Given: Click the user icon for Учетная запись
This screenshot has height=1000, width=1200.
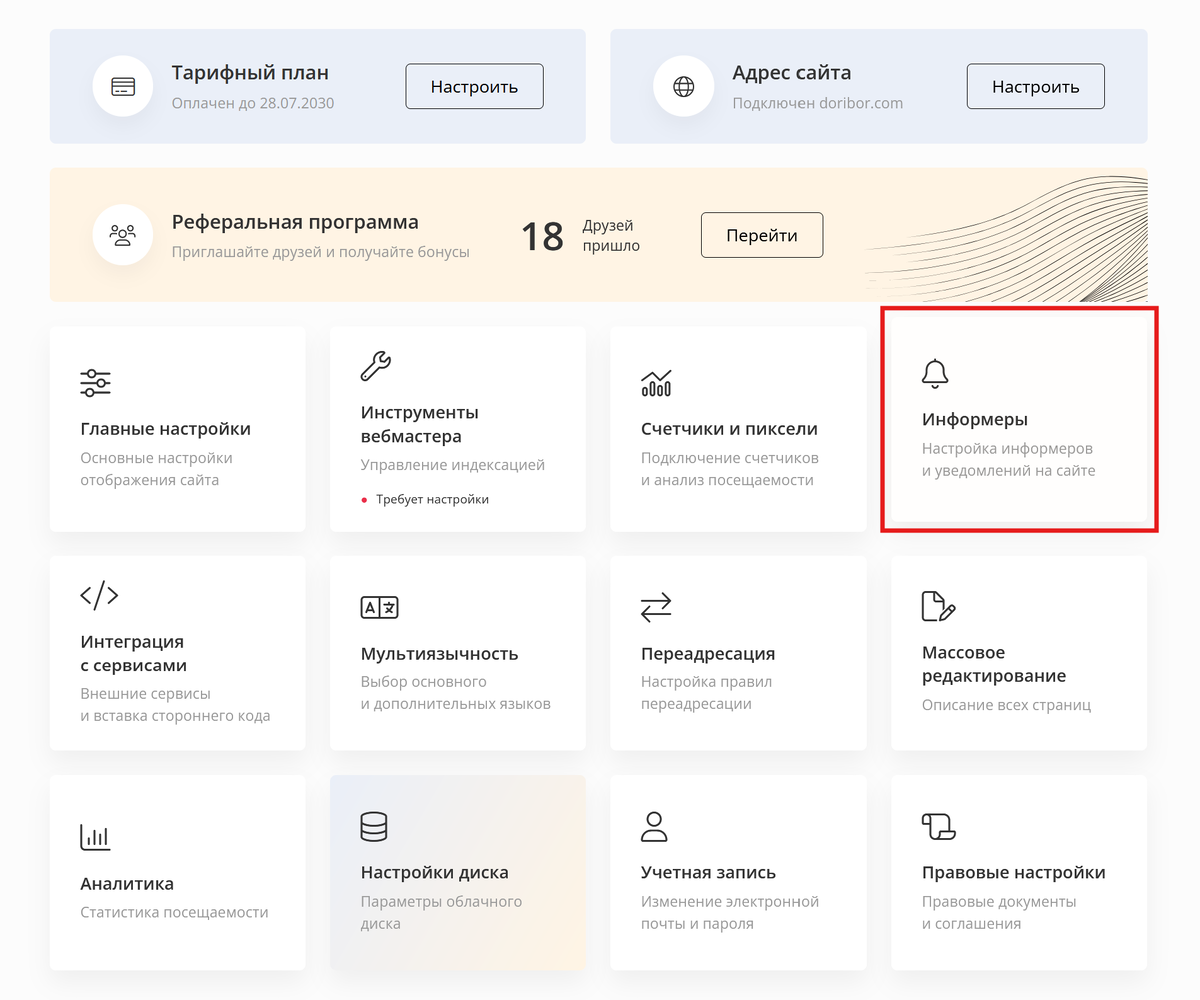Looking at the screenshot, I should pos(654,826).
